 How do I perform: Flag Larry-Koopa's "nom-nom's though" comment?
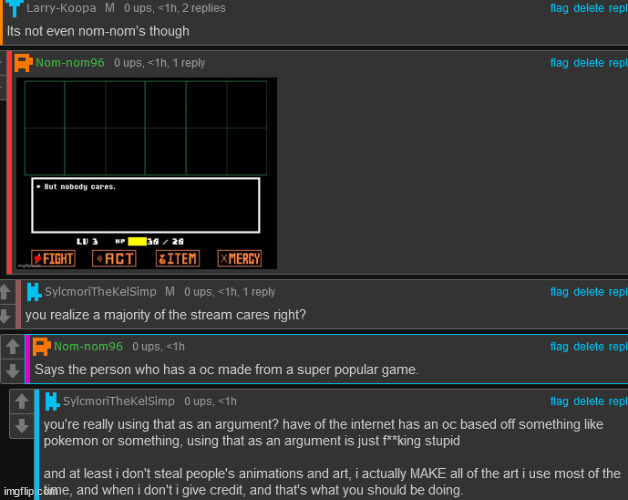coord(560,8)
